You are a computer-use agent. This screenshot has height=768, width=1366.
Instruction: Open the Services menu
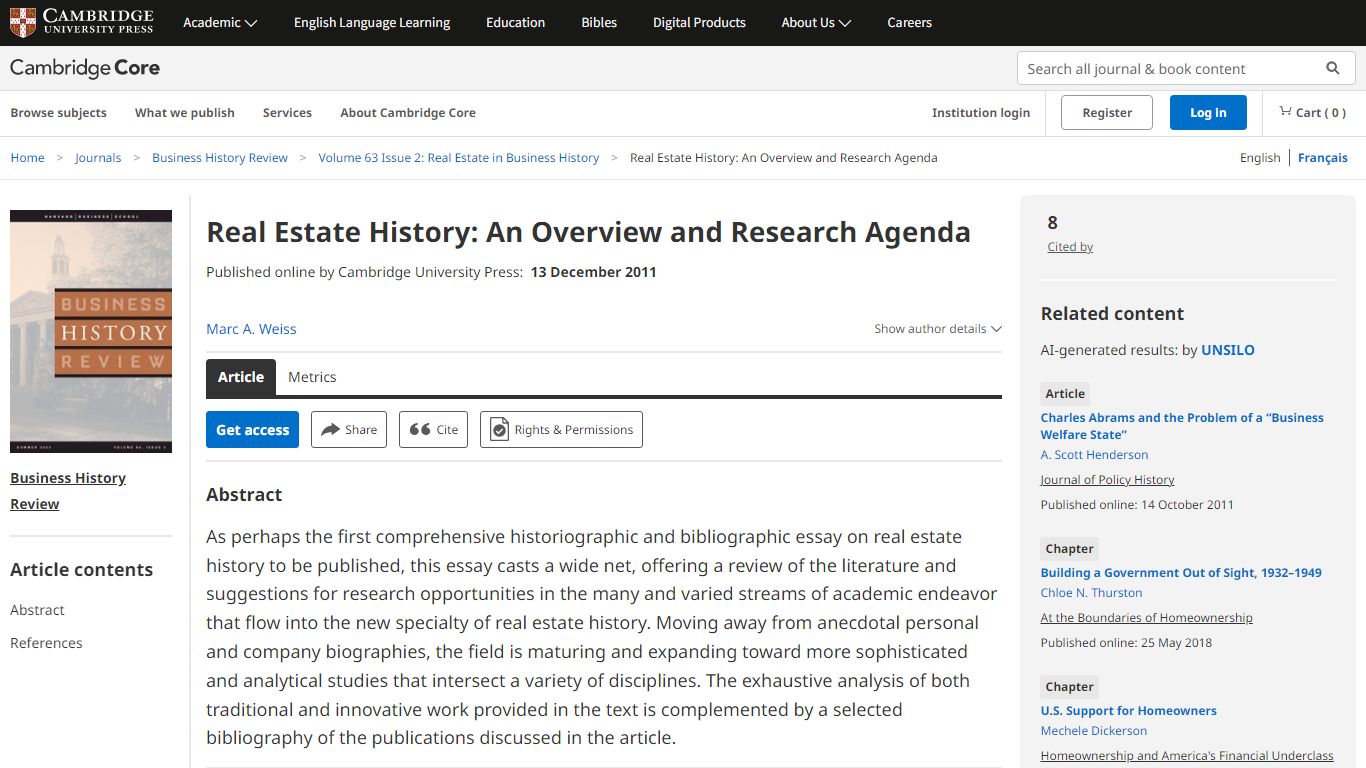(287, 113)
